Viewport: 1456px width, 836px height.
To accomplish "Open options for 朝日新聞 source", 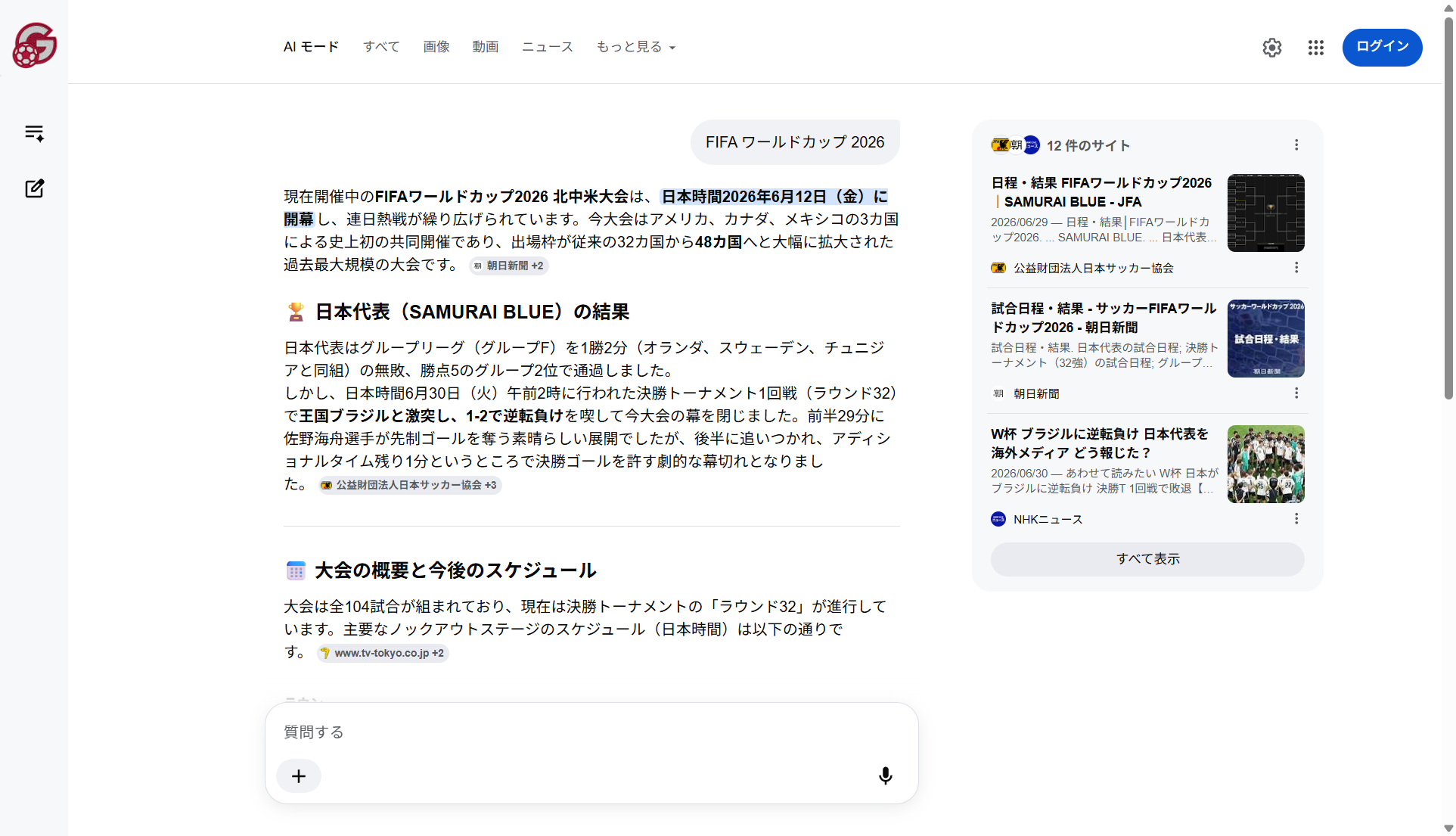I will tap(1296, 393).
